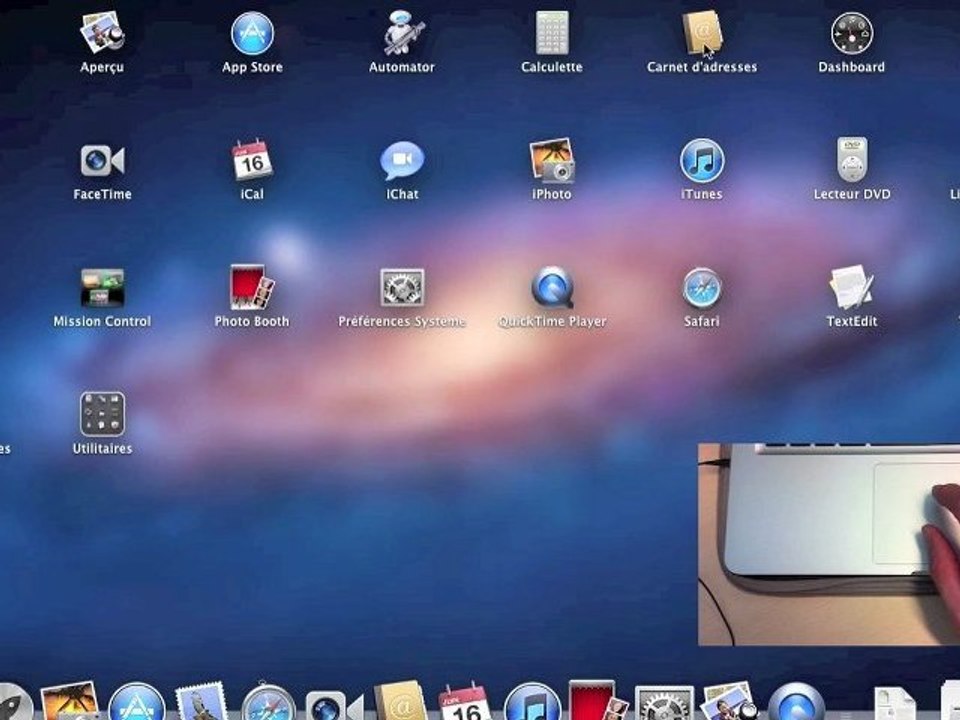960x720 pixels.
Task: Click iTunes icon in the Dock
Action: point(532,702)
